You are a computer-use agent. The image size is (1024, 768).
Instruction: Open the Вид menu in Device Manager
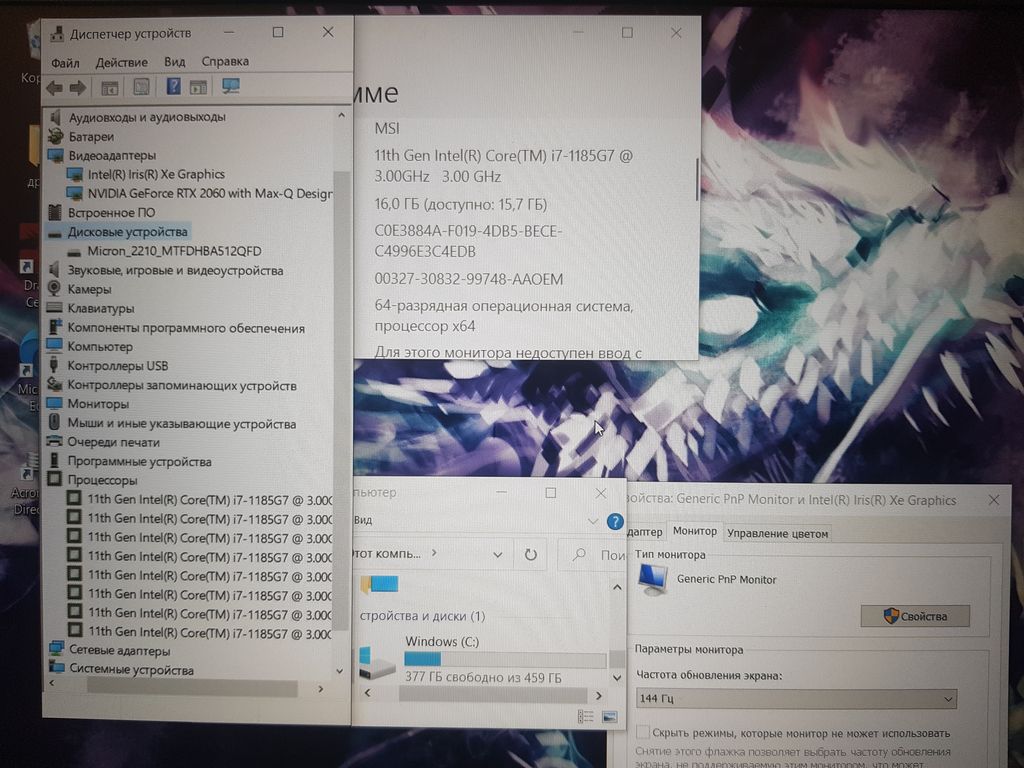click(174, 61)
